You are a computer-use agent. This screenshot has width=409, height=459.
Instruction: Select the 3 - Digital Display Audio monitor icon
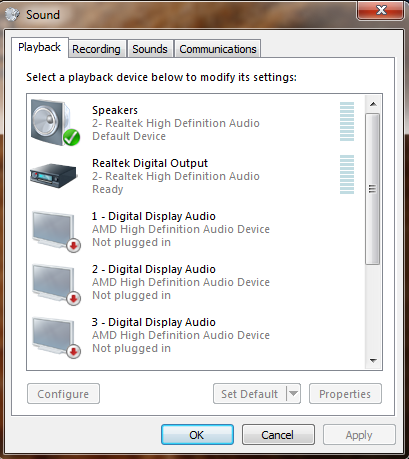click(x=56, y=337)
